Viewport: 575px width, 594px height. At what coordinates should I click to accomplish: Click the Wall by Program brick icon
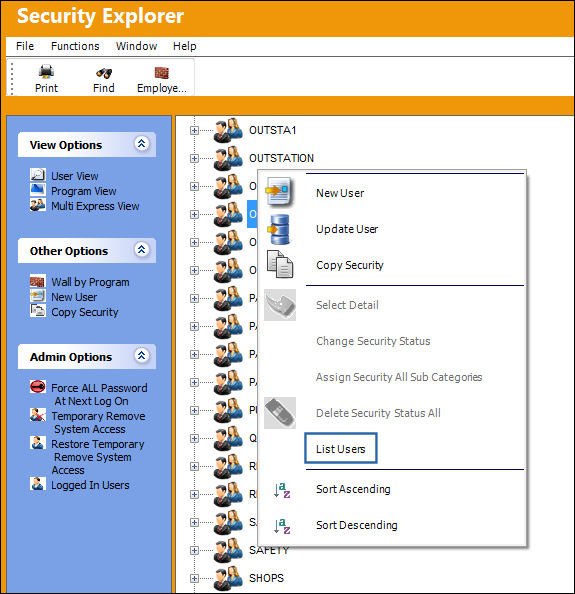38,281
